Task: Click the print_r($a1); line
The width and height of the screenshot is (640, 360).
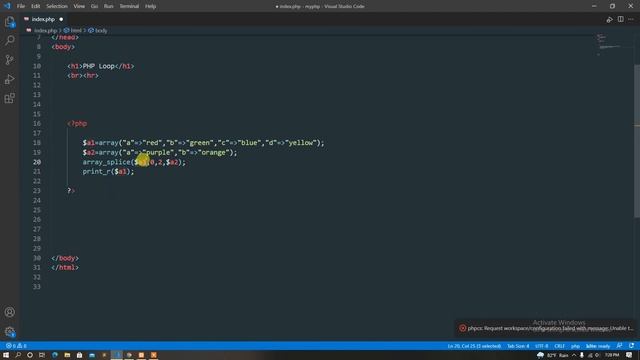Action: coord(108,171)
